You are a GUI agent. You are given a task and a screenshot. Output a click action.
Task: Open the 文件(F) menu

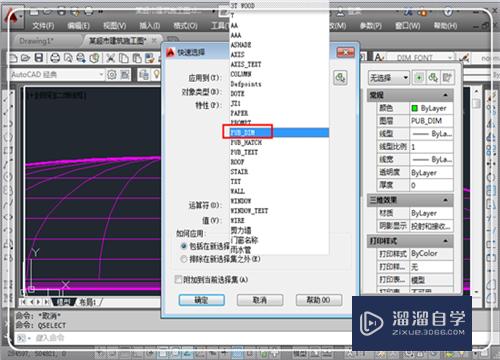43,26
